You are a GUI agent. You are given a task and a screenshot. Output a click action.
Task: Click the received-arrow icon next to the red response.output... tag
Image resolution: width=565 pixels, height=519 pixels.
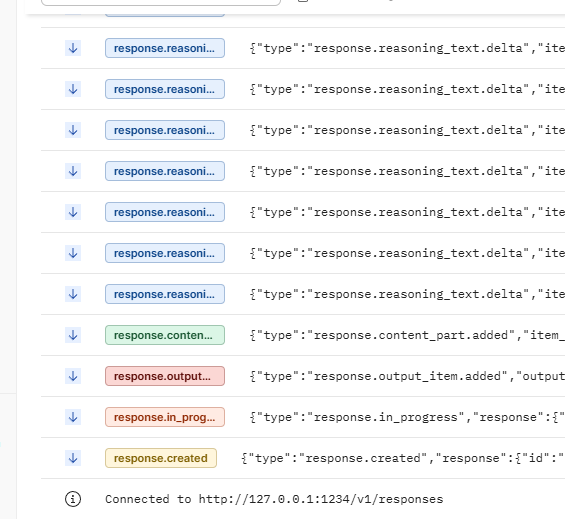[73, 376]
